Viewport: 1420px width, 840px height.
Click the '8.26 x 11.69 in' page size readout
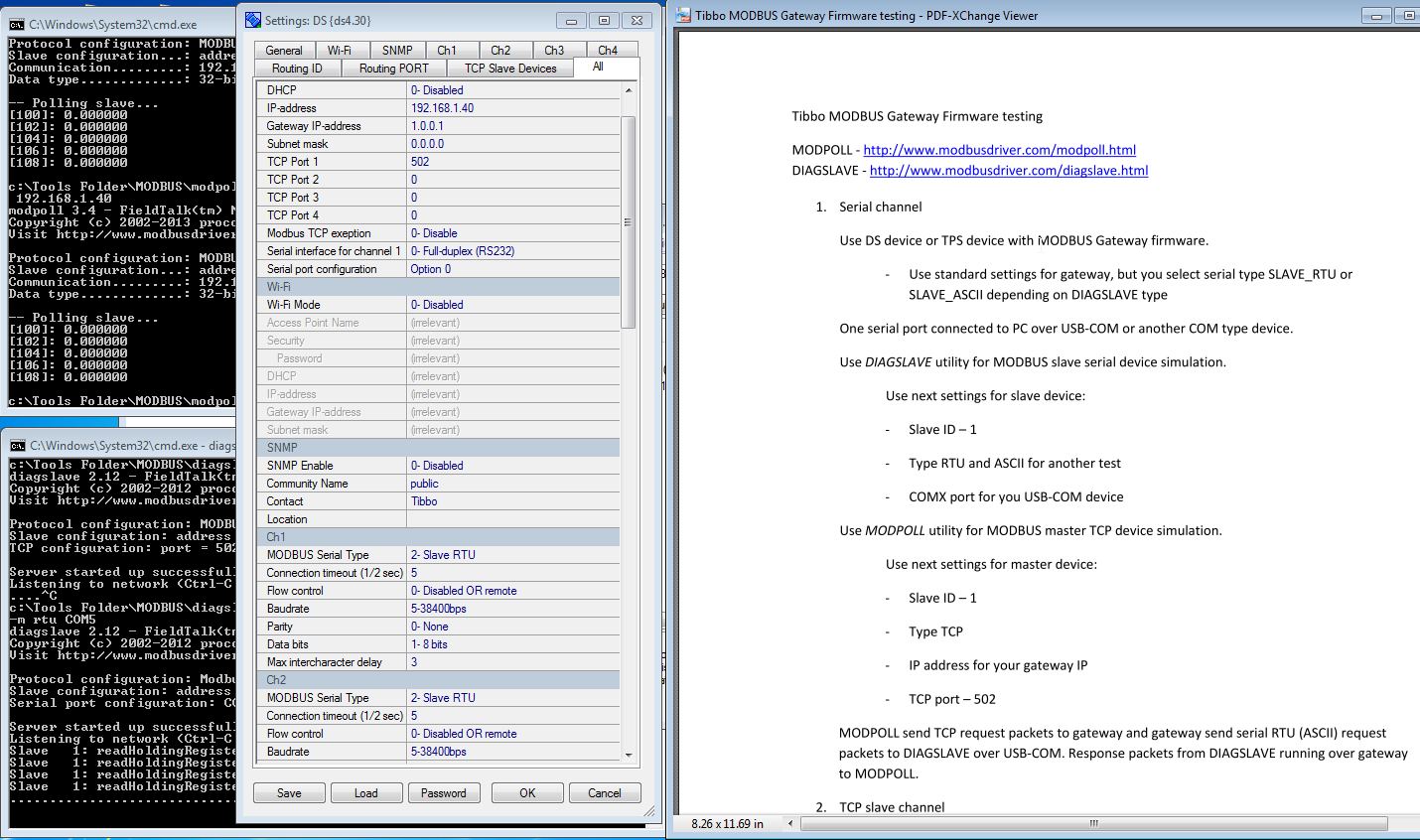click(x=728, y=824)
